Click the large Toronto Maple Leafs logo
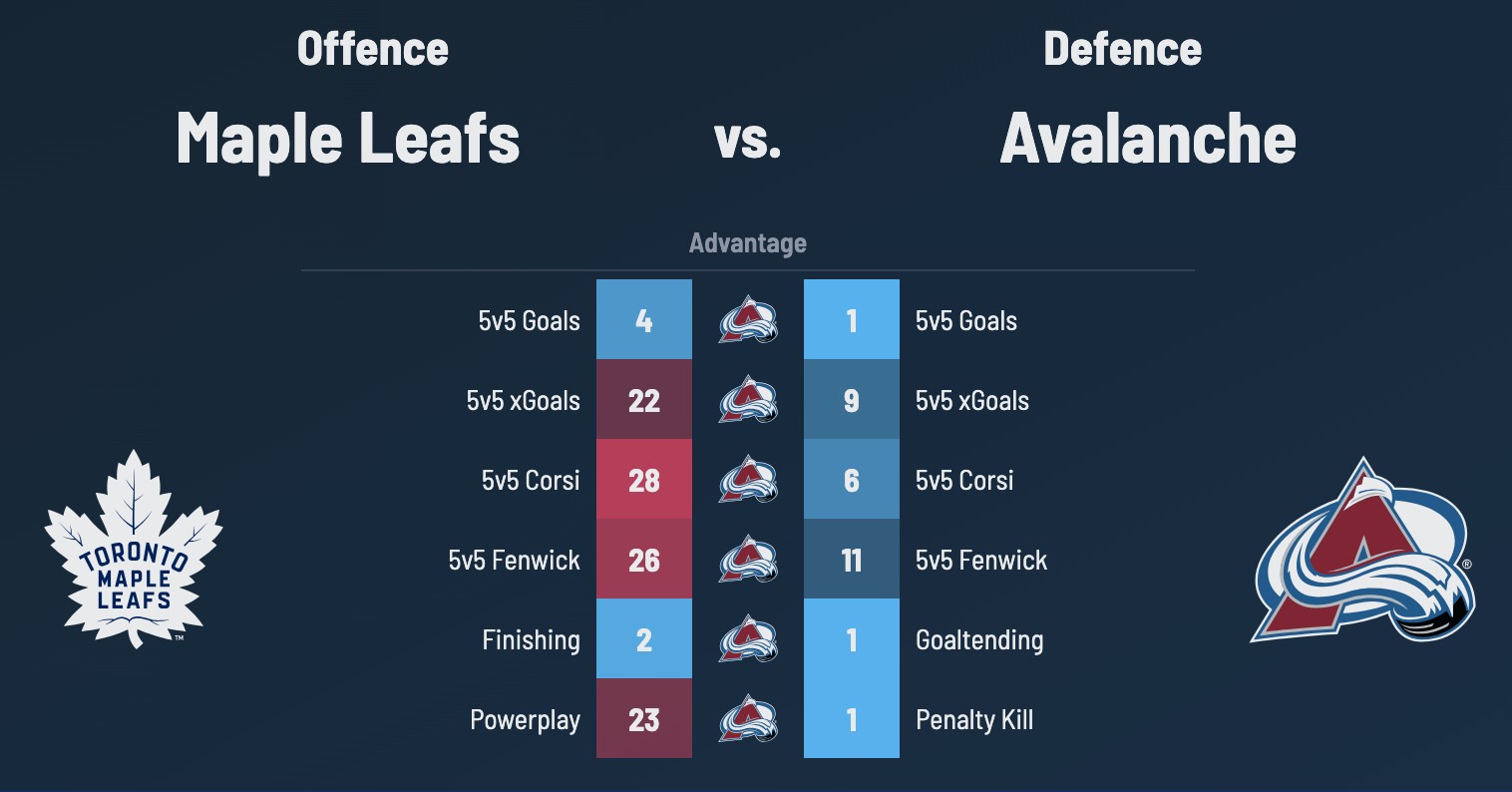The width and height of the screenshot is (1512, 792). 134,549
